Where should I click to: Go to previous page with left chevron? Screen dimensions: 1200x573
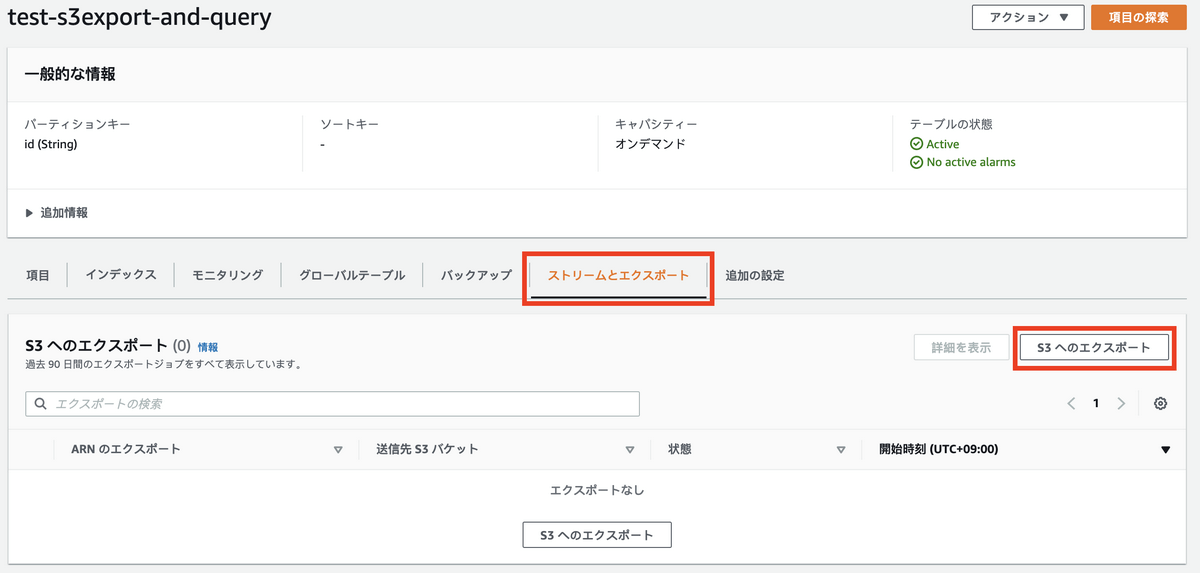(x=1071, y=404)
